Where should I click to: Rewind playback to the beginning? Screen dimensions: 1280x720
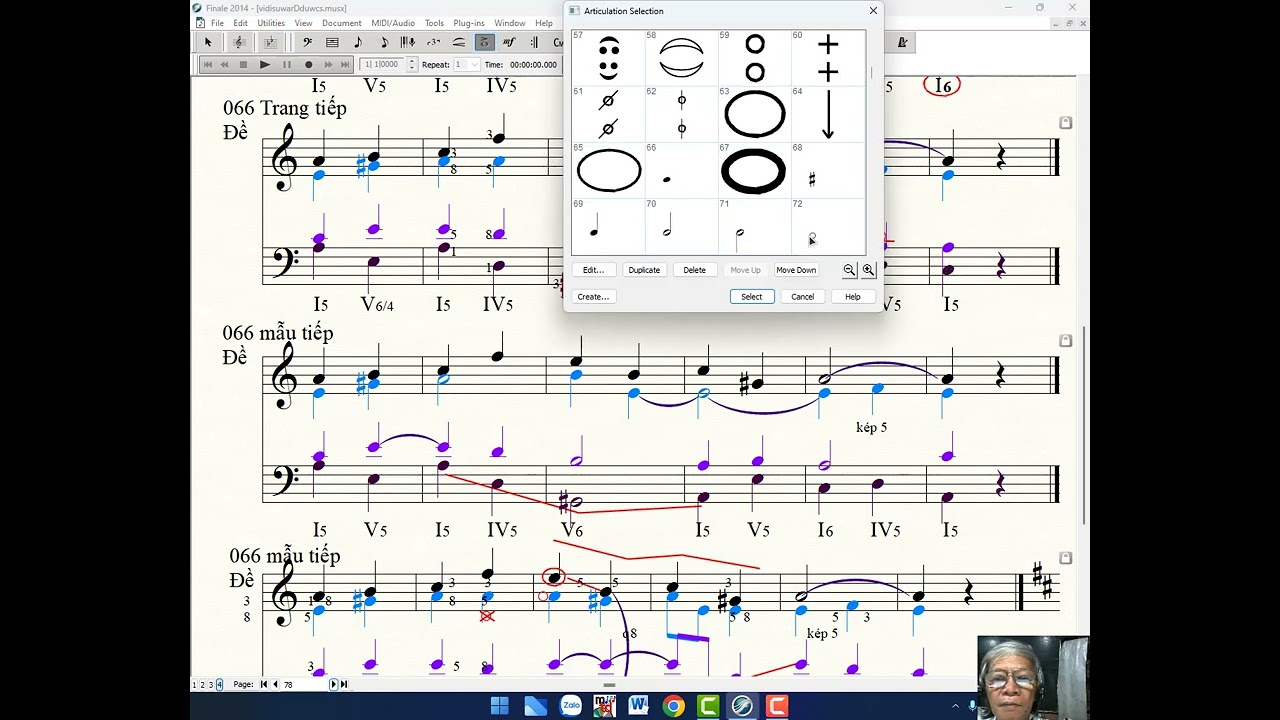click(208, 65)
